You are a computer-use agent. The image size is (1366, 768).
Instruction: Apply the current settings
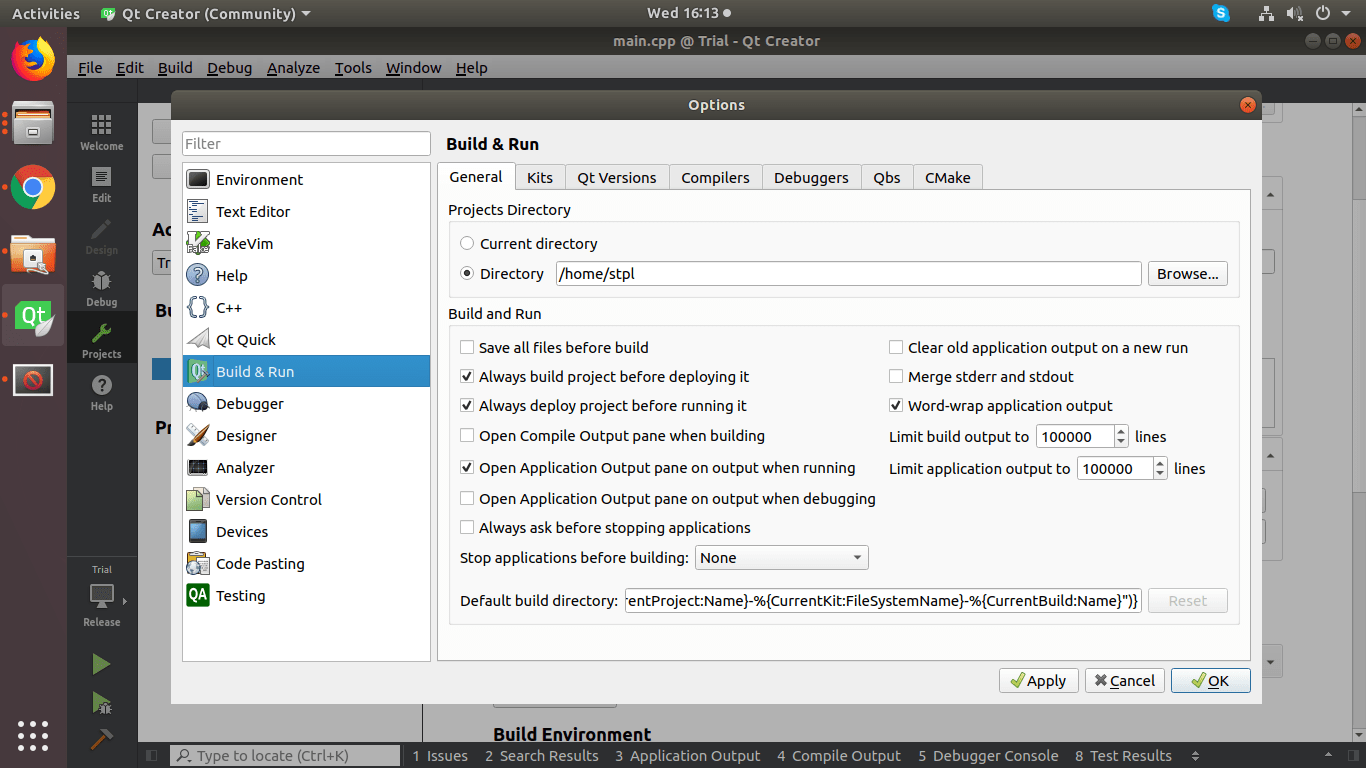(1038, 680)
